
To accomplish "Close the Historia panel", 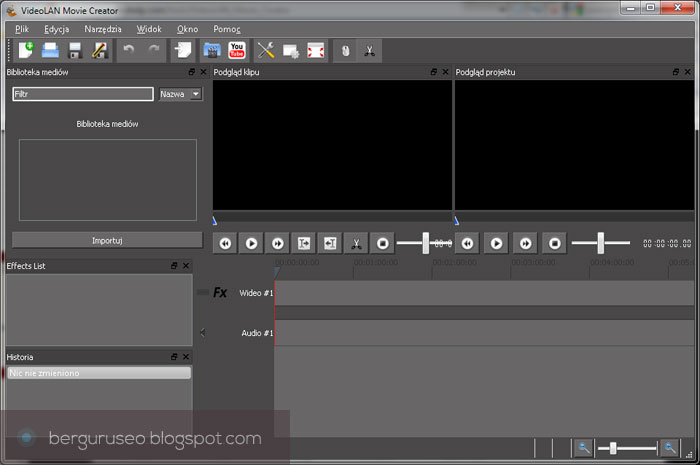I will (186, 357).
